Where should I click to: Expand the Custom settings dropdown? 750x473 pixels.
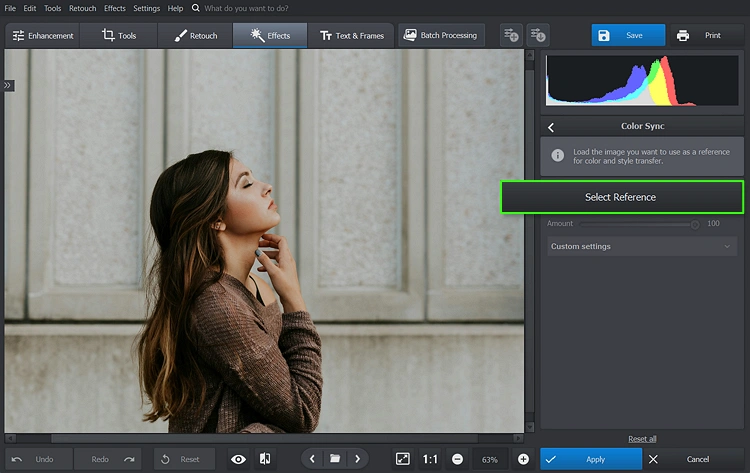pyautogui.click(x=642, y=246)
